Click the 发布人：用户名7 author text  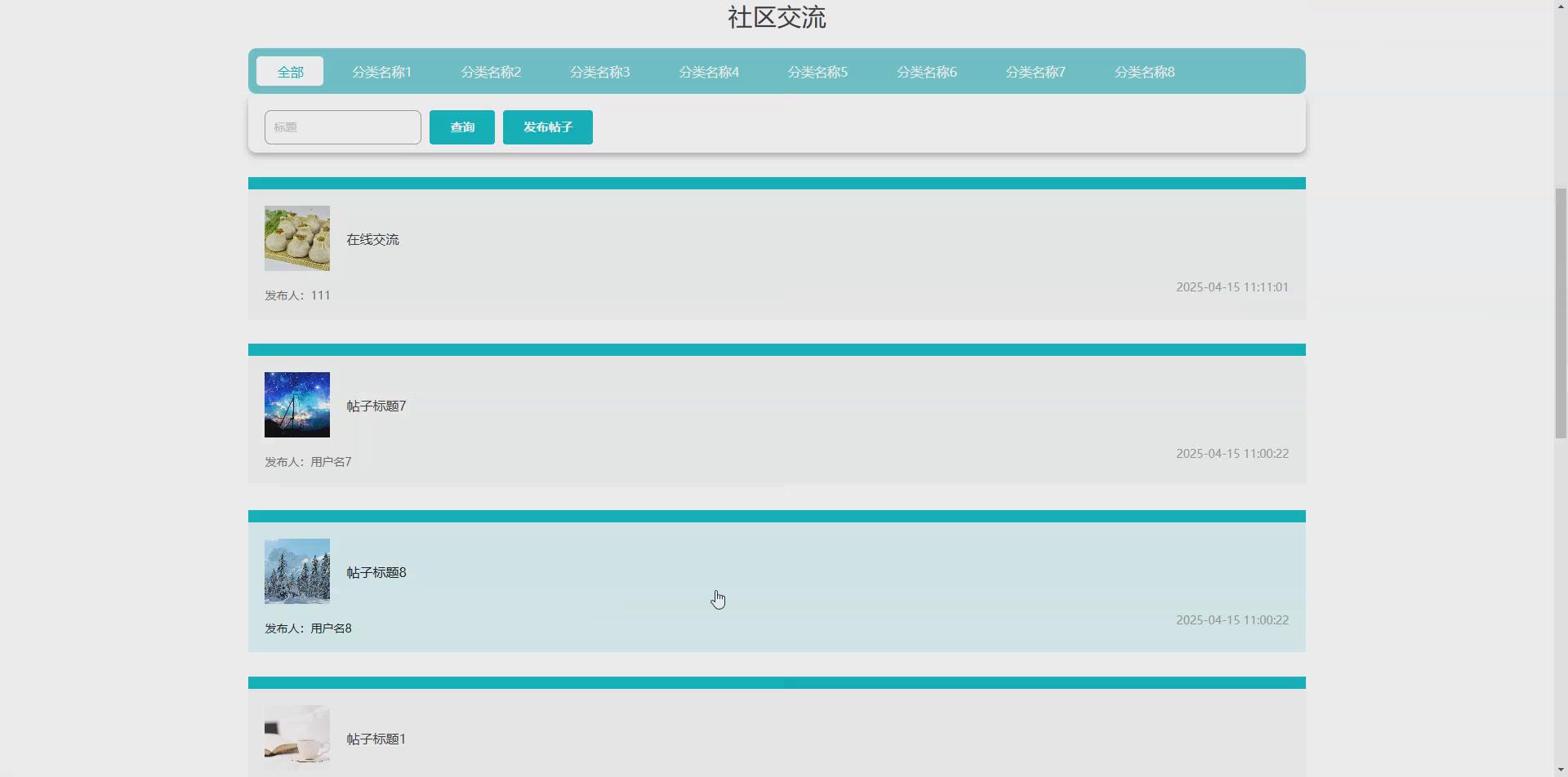(308, 462)
